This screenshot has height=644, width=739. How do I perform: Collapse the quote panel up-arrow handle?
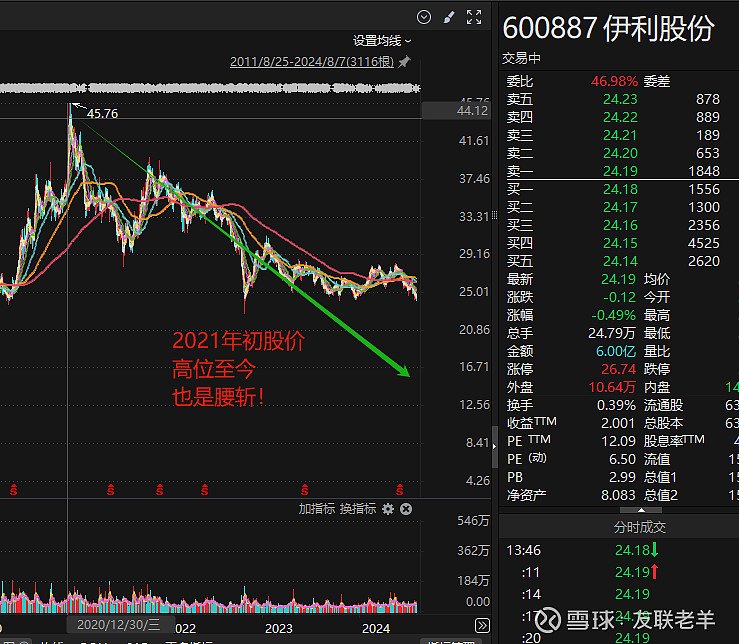pyautogui.click(x=641, y=510)
